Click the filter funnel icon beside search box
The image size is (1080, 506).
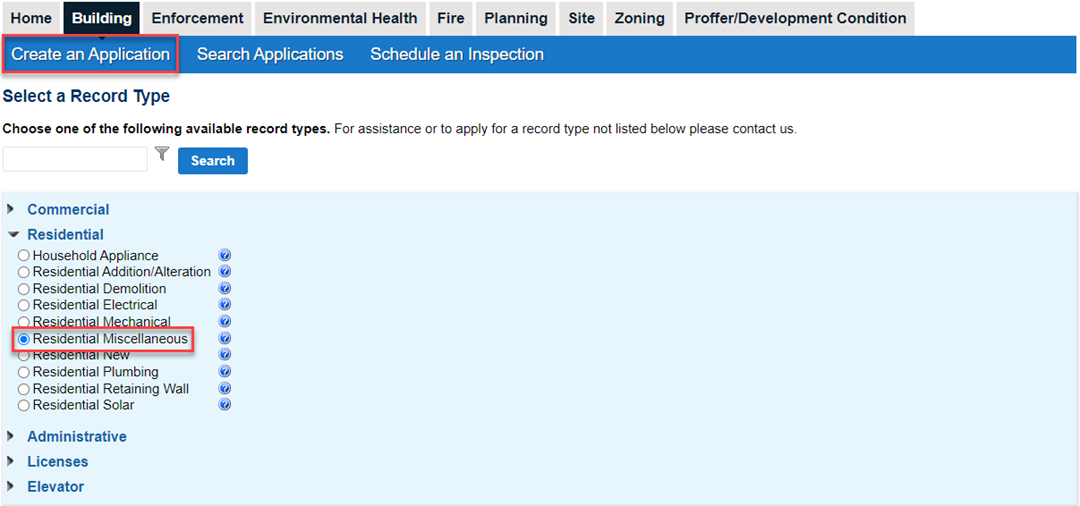pyautogui.click(x=163, y=154)
